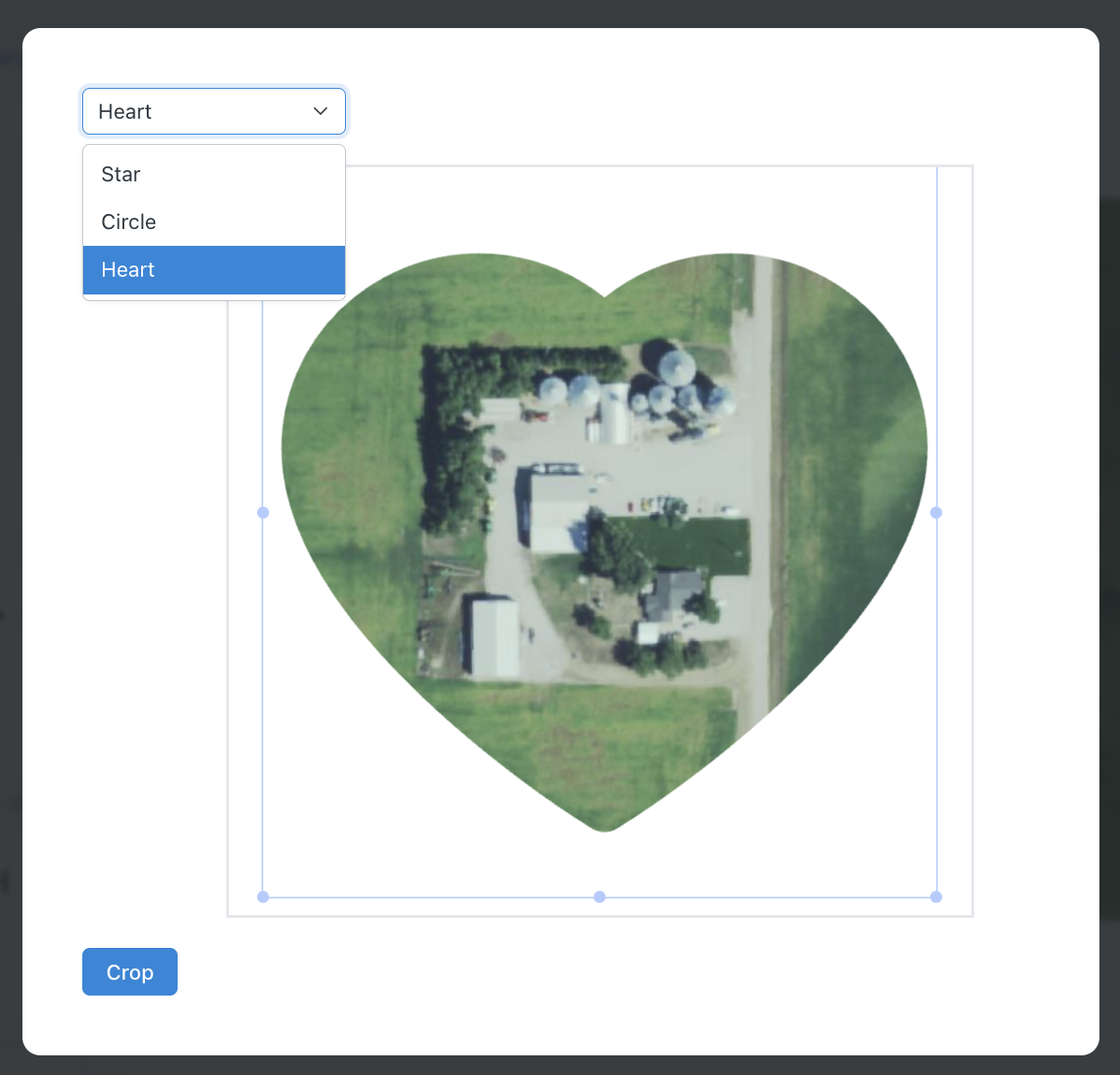Grab the left-middle crop handle
The image size is (1120, 1075).
pyautogui.click(x=263, y=512)
